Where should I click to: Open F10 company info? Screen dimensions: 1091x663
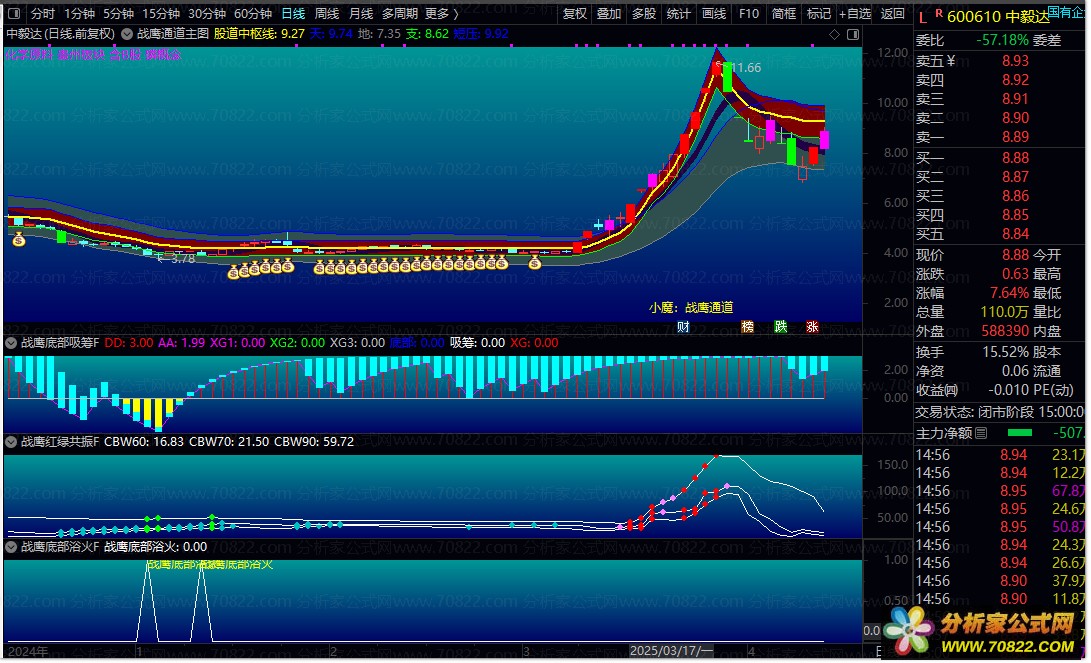coord(749,13)
